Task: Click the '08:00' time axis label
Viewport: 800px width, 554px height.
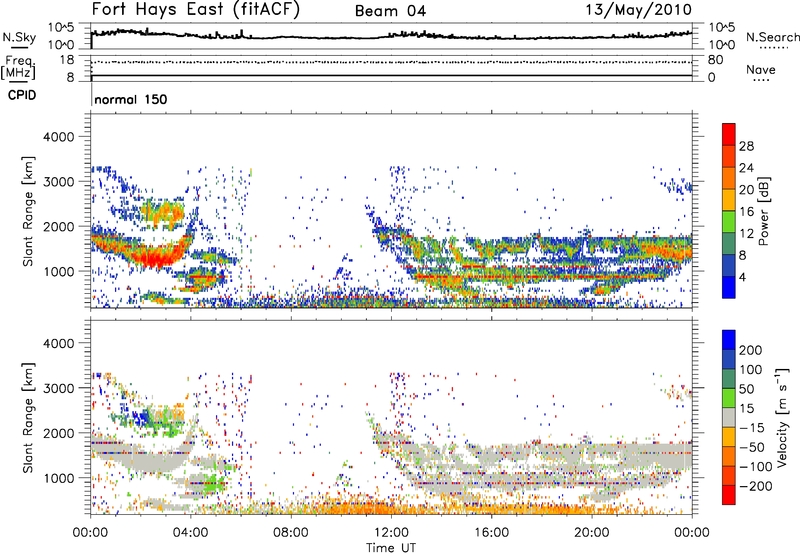Action: [x=290, y=533]
